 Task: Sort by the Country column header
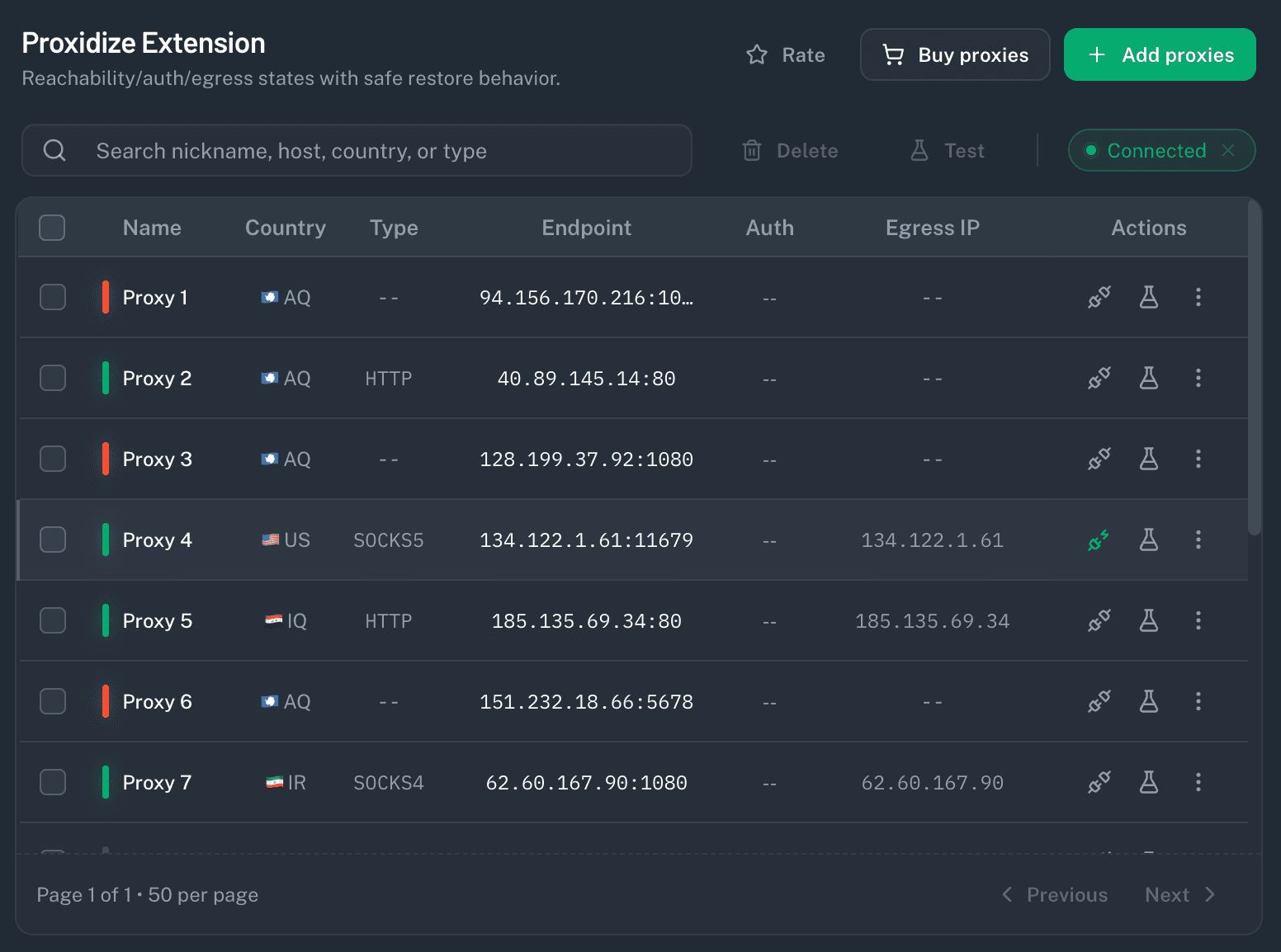(286, 228)
